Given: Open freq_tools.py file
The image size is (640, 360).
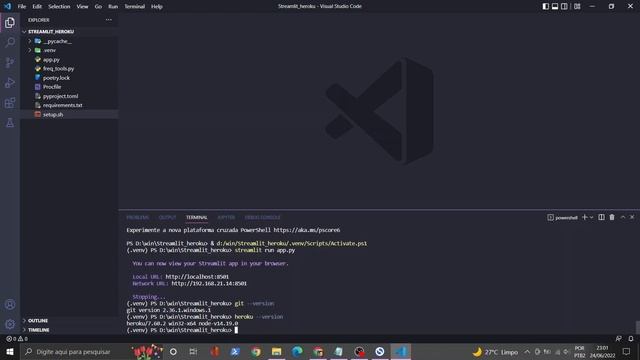Looking at the screenshot, I should pos(69,69).
